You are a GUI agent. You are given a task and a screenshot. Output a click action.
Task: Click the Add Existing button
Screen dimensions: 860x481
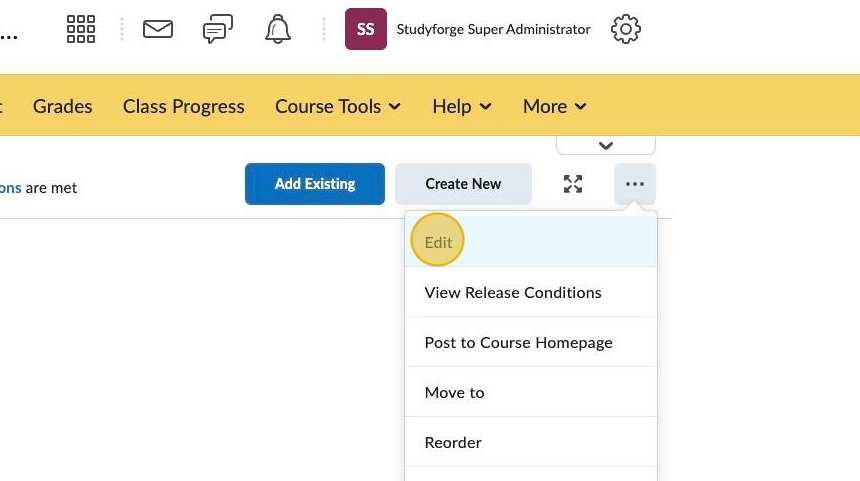click(x=315, y=184)
